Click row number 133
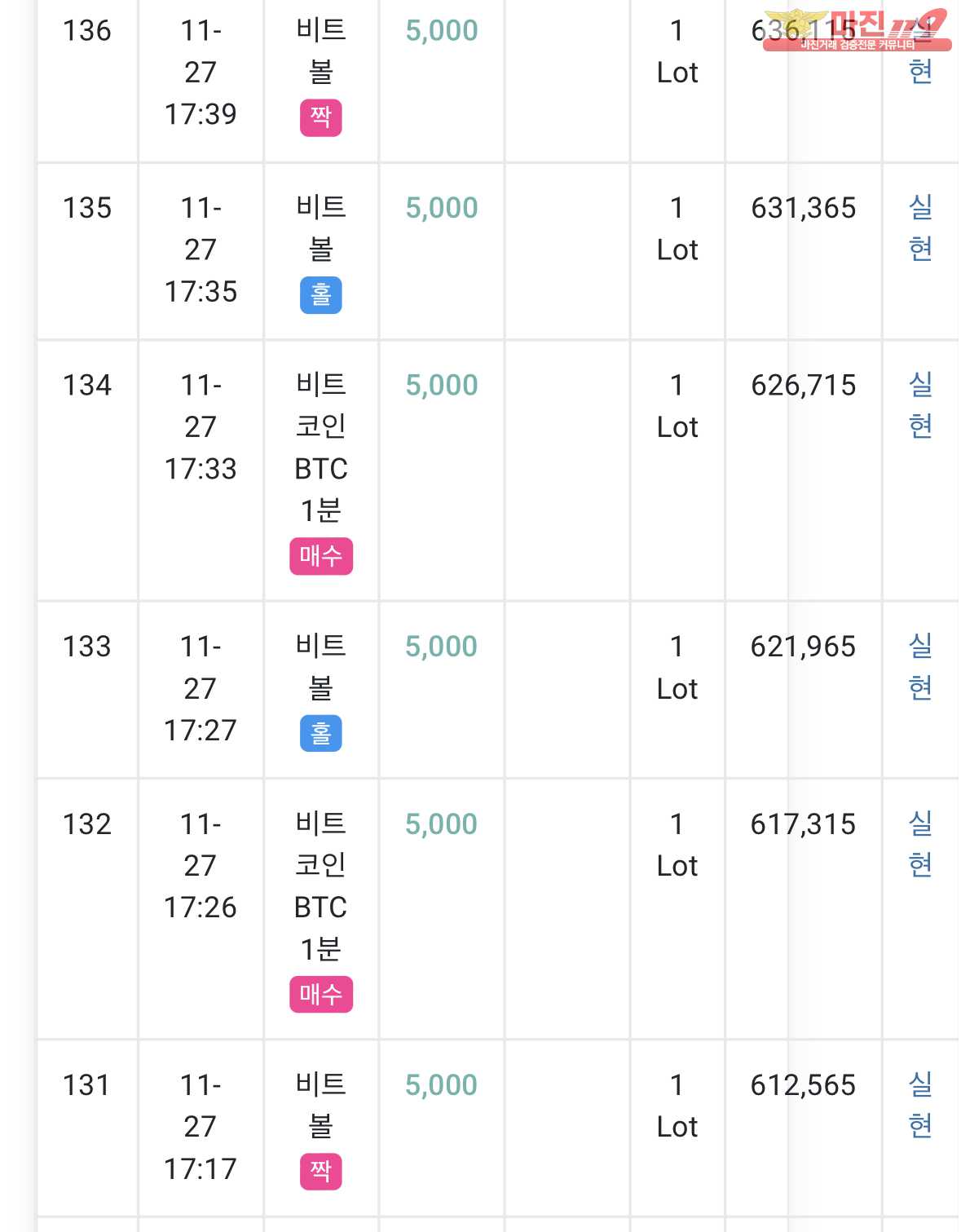 point(87,647)
